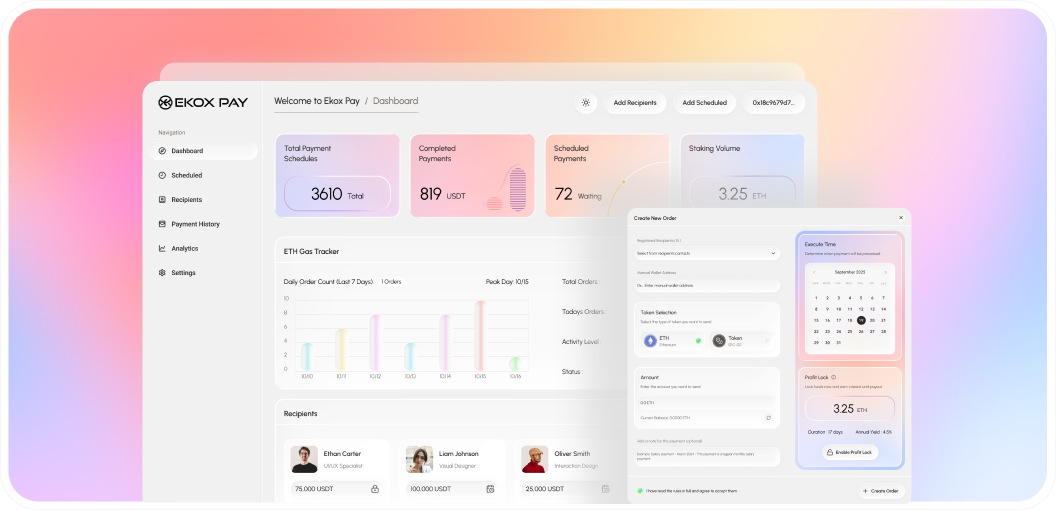
Task: Open Analytics in the sidebar navigation
Action: (x=184, y=248)
